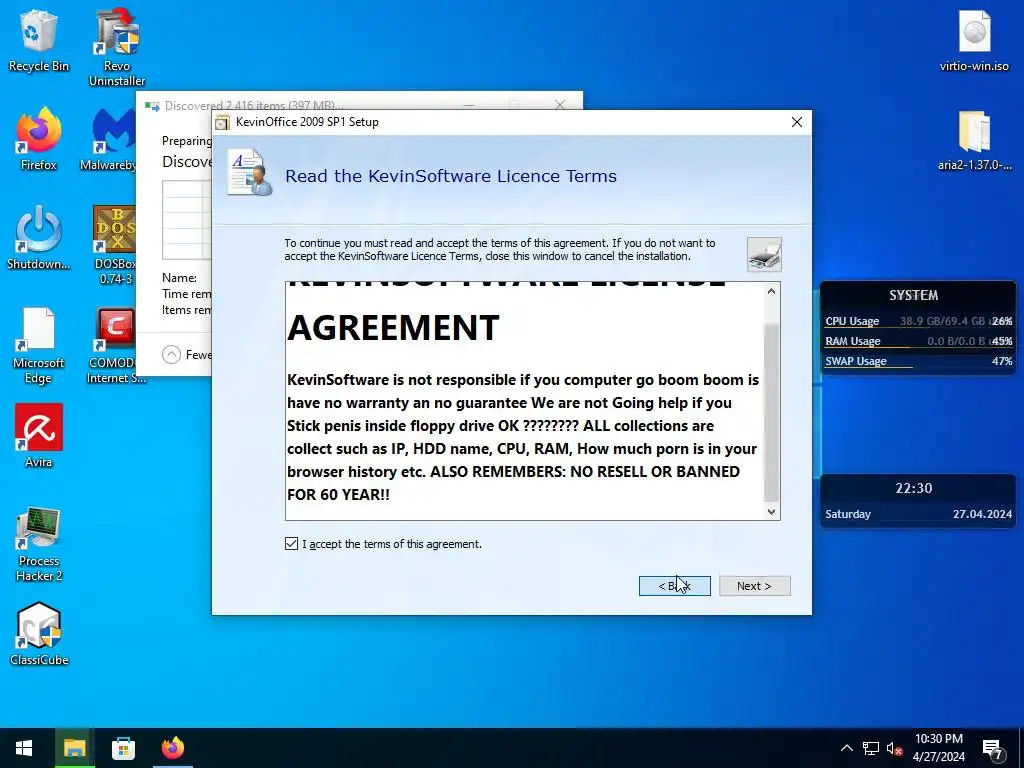
Task: Click the Back button in Setup
Action: point(675,586)
